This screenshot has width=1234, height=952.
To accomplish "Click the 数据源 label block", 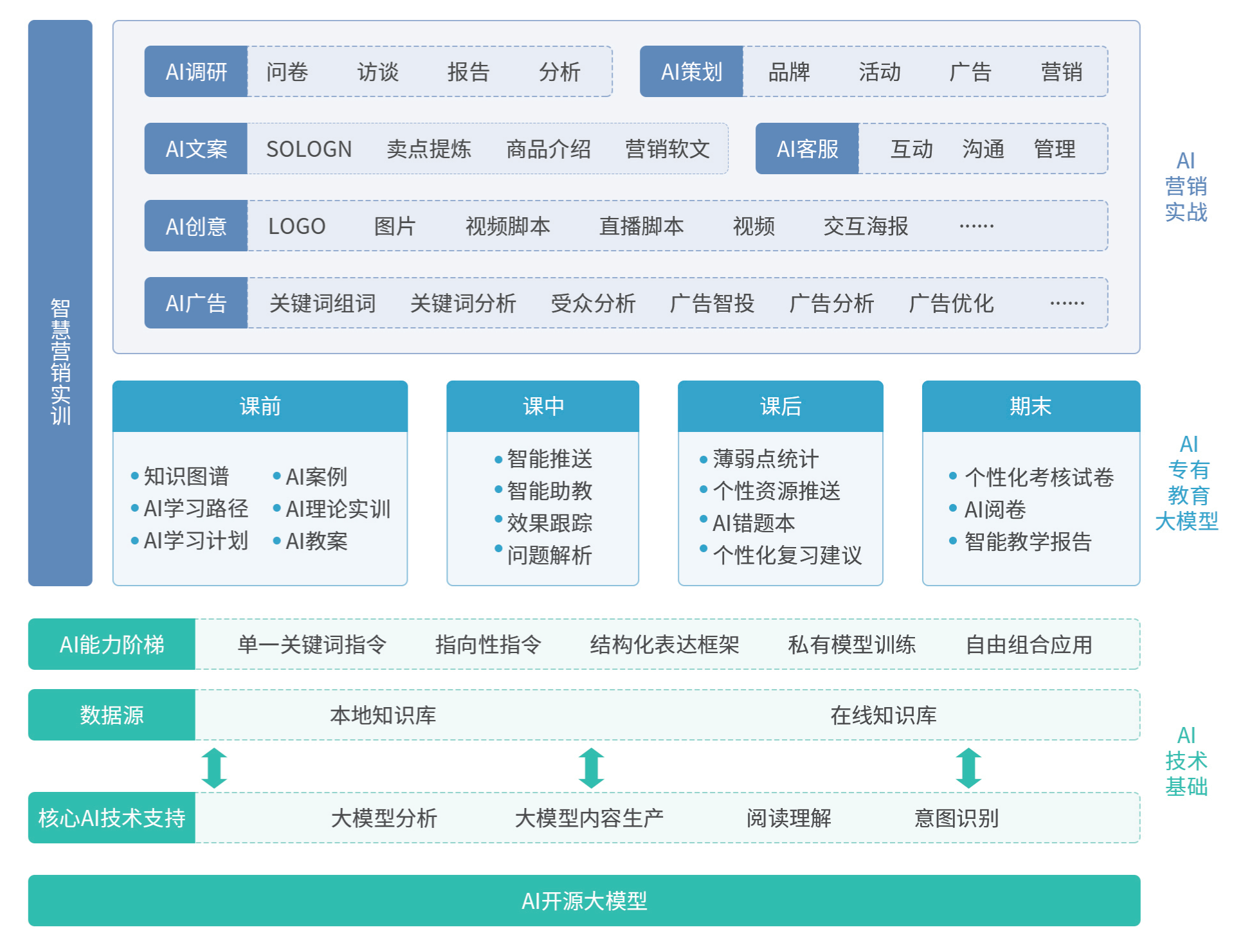I will pos(112,715).
